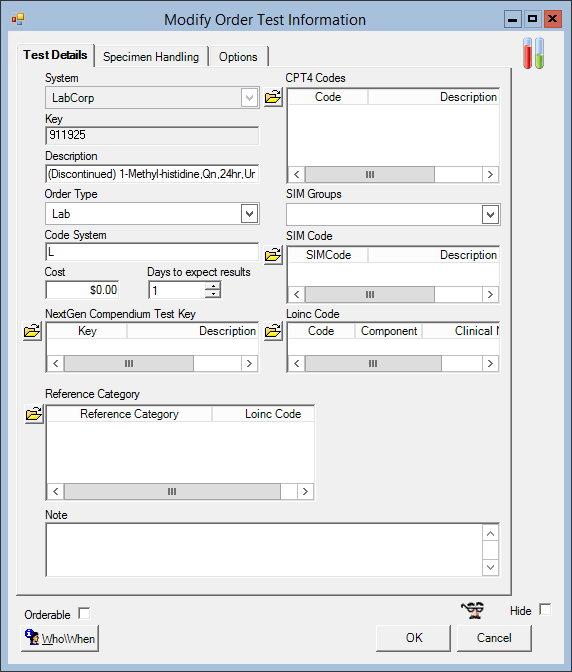
Task: Click NextGen Compendium Key column header
Action: [87, 331]
